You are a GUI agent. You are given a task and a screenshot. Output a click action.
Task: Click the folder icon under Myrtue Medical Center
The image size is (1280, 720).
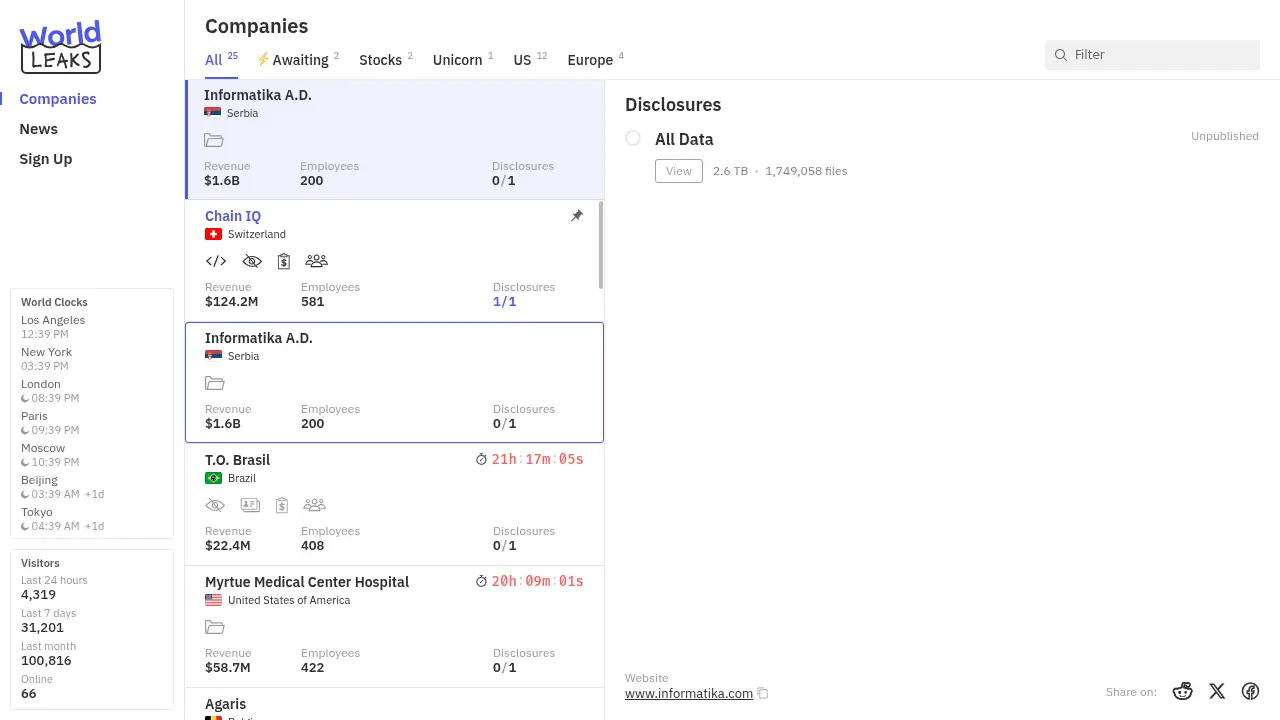coord(214,627)
